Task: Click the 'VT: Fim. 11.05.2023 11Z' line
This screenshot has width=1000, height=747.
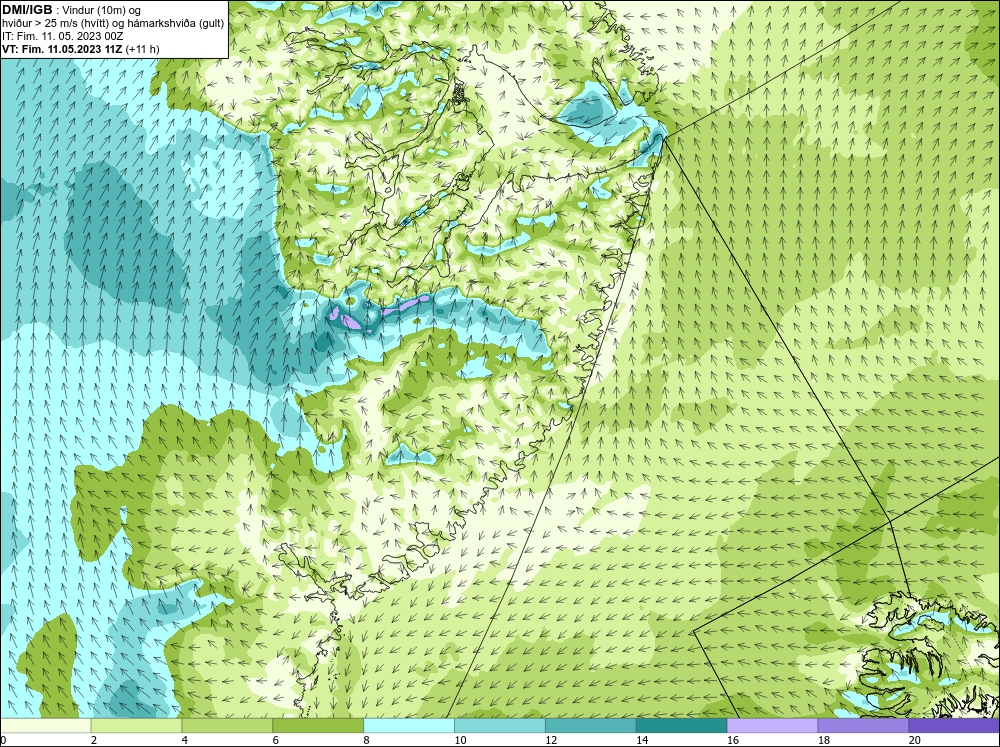Action: pos(62,49)
